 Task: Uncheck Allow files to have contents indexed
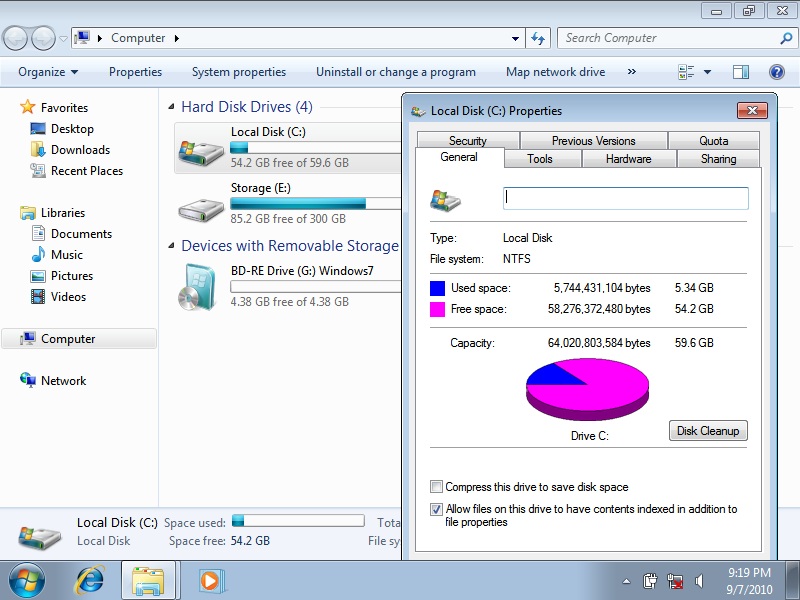436,509
